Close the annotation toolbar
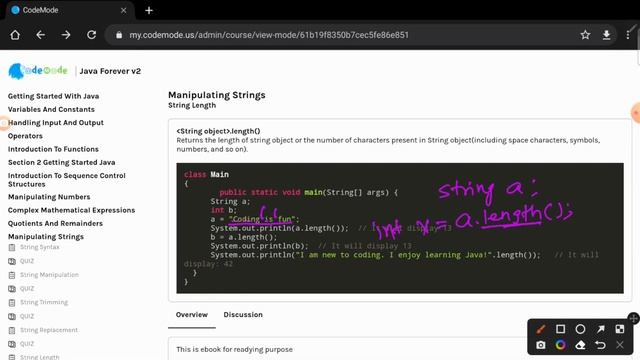The image size is (640, 360). [x=620, y=345]
